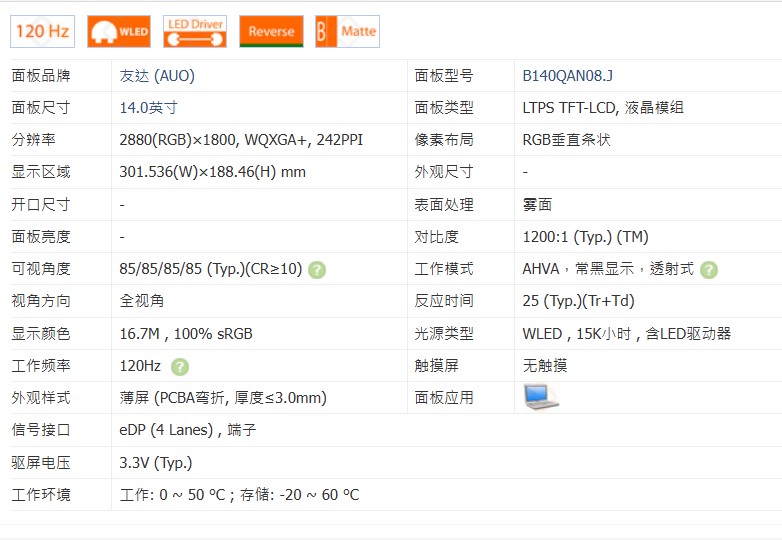This screenshot has width=782, height=540.
Task: Open help icon next to AHVA working mode
Action: pos(709,269)
